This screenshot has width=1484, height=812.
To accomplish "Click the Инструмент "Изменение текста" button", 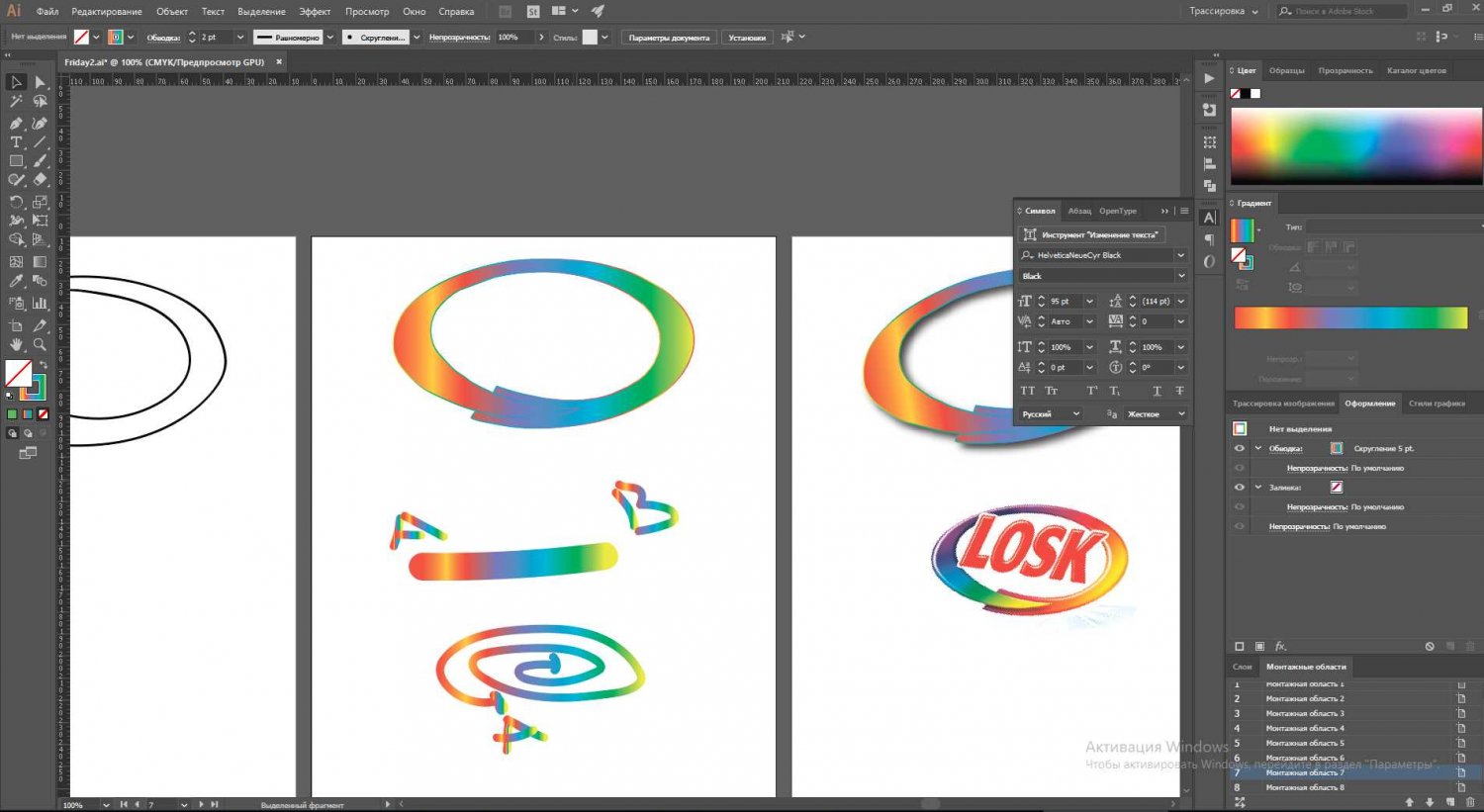I will pos(1092,234).
